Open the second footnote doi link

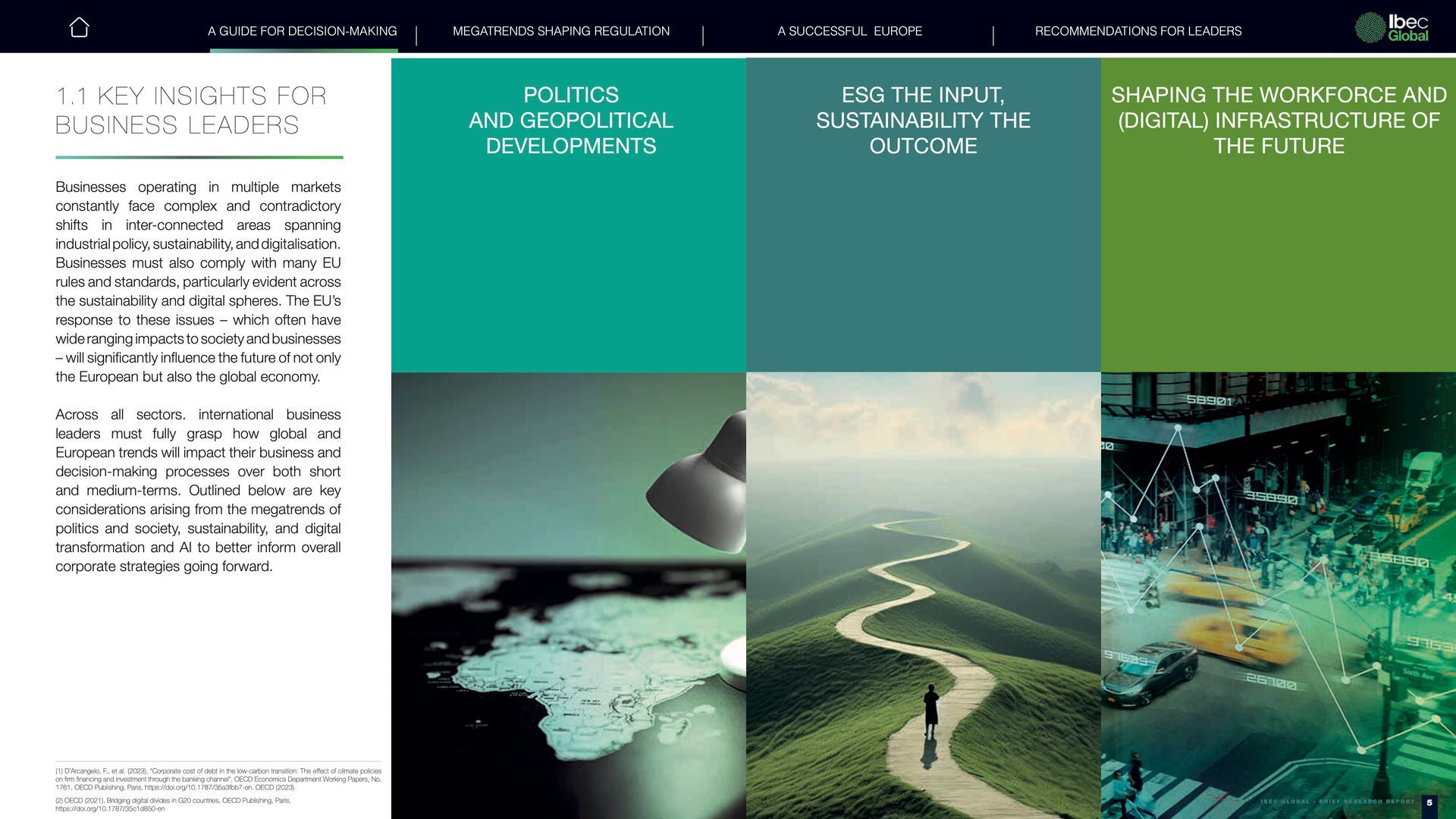tap(109, 809)
